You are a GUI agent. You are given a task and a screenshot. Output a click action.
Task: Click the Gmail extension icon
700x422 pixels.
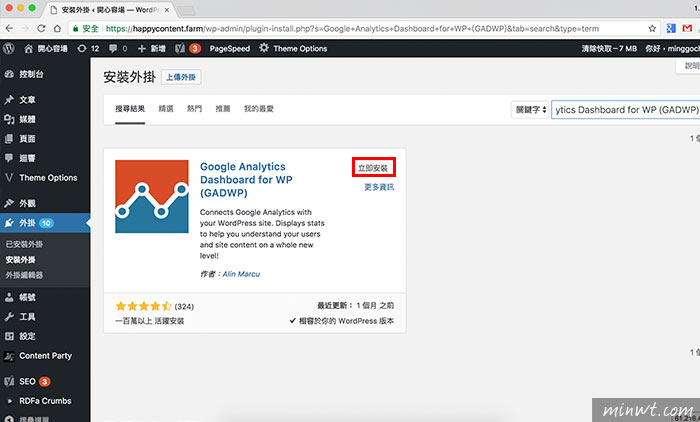click(688, 28)
